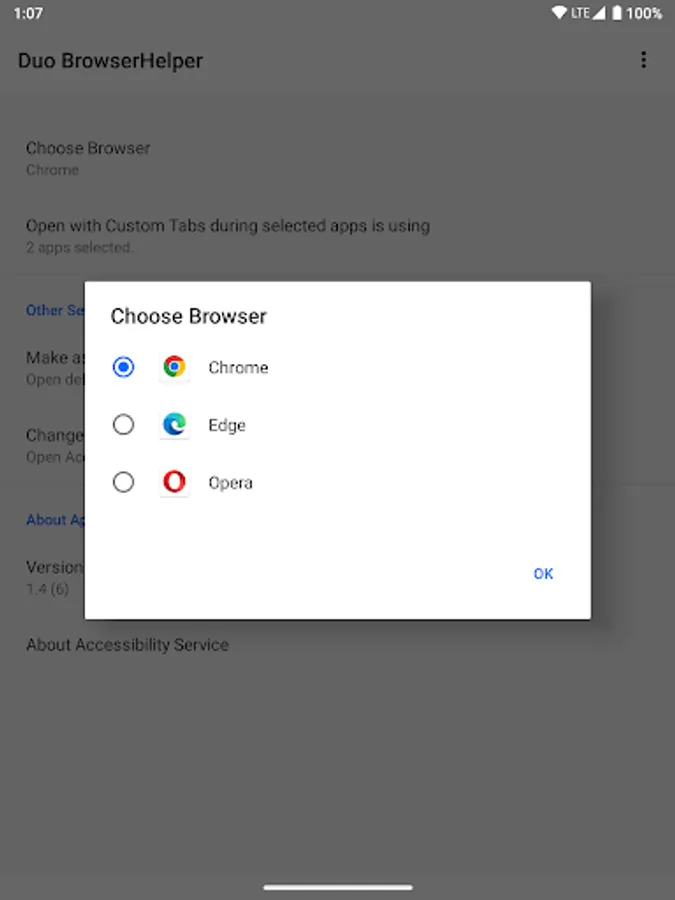Choose the Chrome label in the list

click(x=238, y=367)
